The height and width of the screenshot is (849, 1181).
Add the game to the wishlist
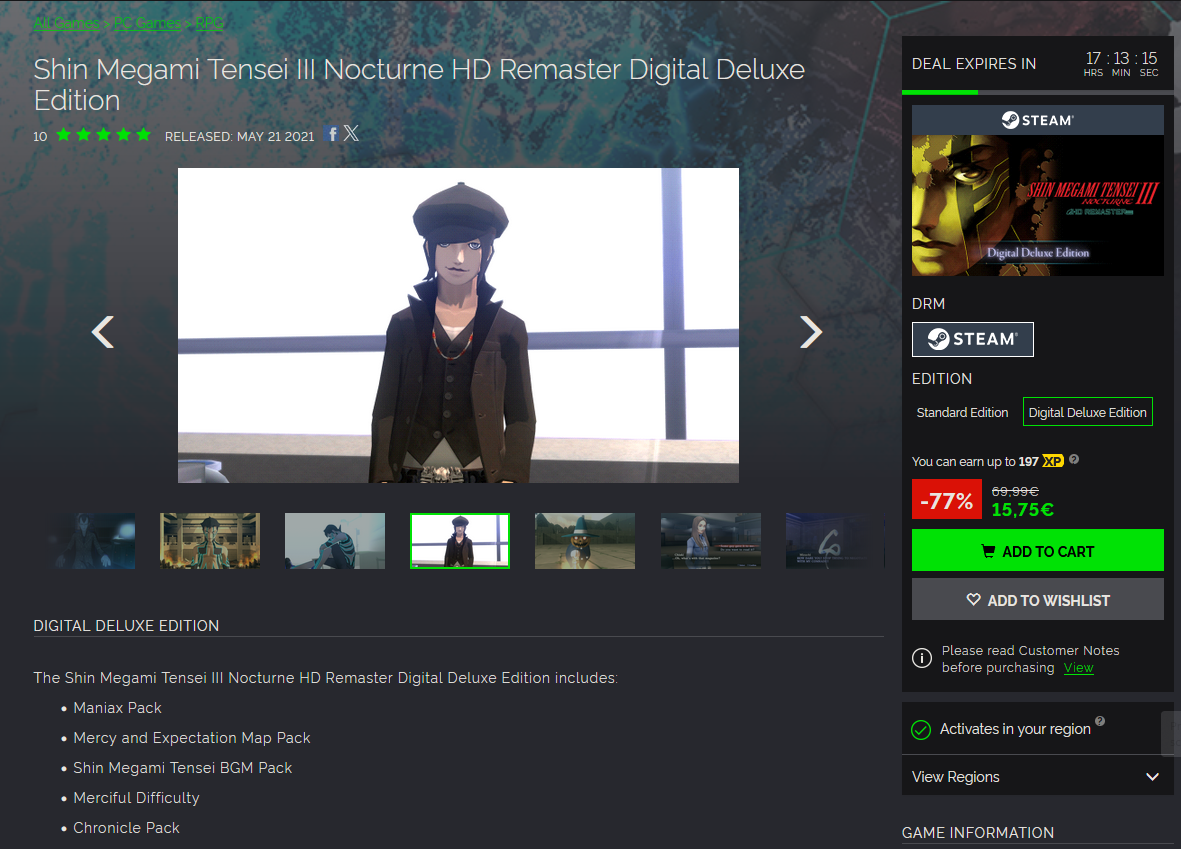pos(1037,600)
